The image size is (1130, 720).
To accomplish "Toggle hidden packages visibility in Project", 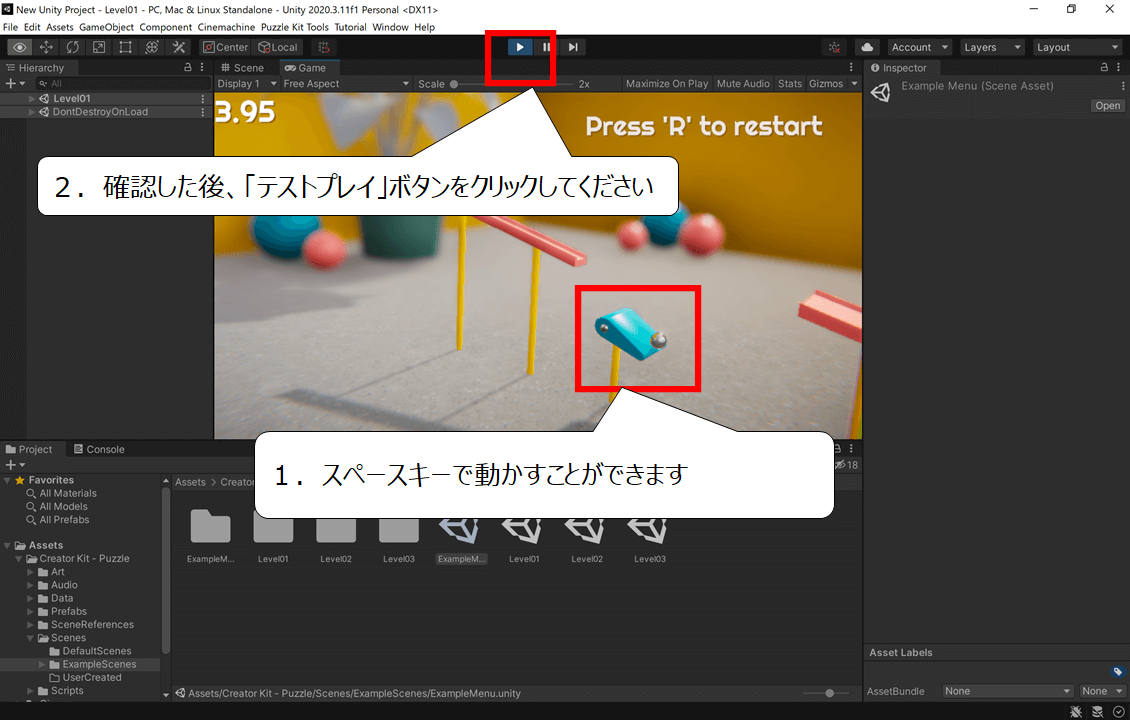I will pyautogui.click(x=846, y=465).
